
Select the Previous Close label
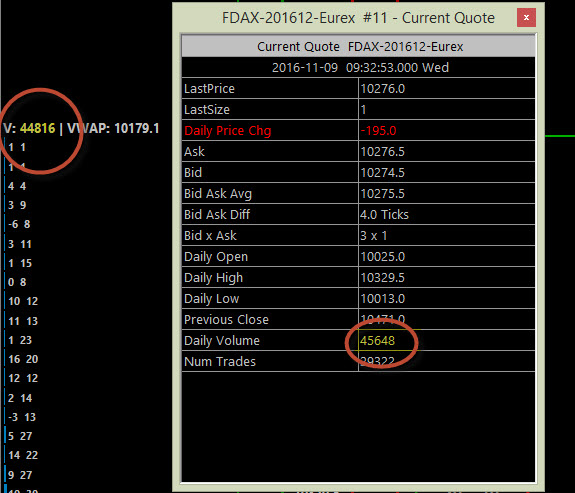pyautogui.click(x=226, y=319)
